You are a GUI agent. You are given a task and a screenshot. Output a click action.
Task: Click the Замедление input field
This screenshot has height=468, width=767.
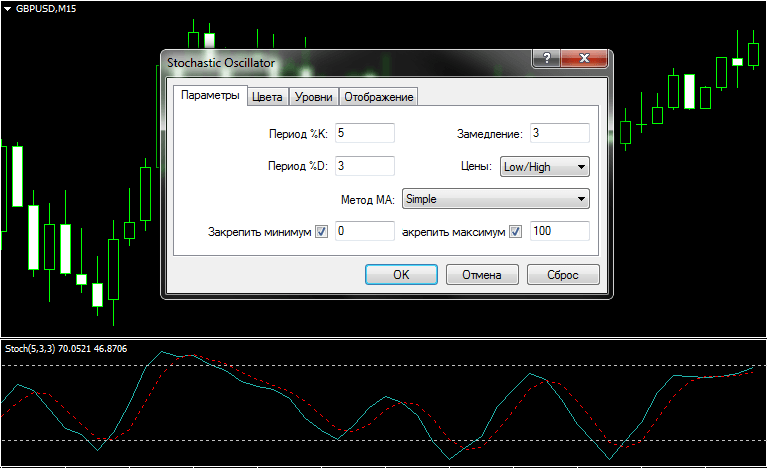pyautogui.click(x=558, y=133)
